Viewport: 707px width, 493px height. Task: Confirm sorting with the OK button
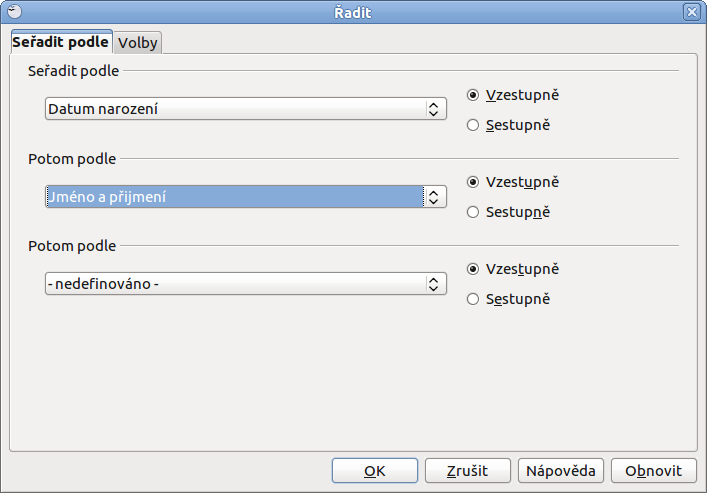pyautogui.click(x=375, y=470)
